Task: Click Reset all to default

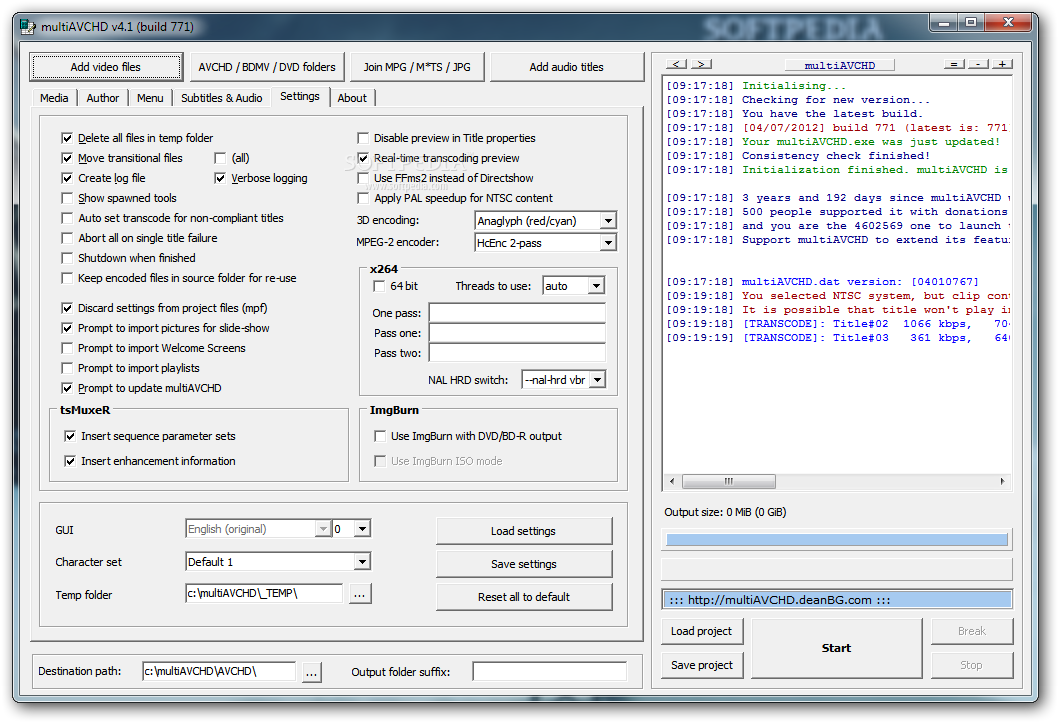Action: (523, 597)
